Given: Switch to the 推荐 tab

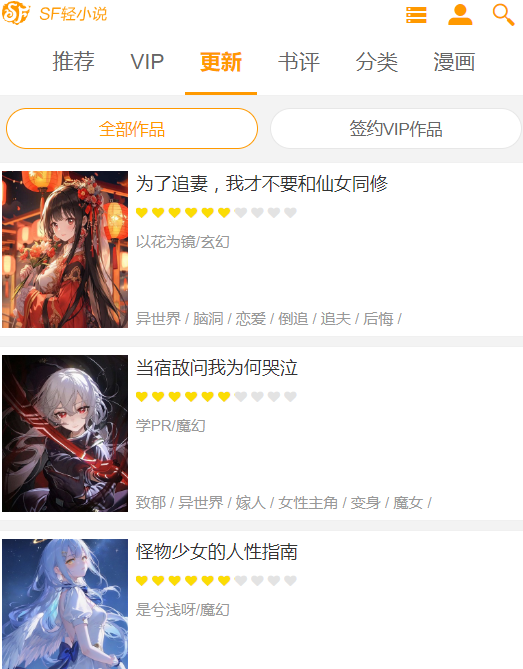Looking at the screenshot, I should 73,62.
